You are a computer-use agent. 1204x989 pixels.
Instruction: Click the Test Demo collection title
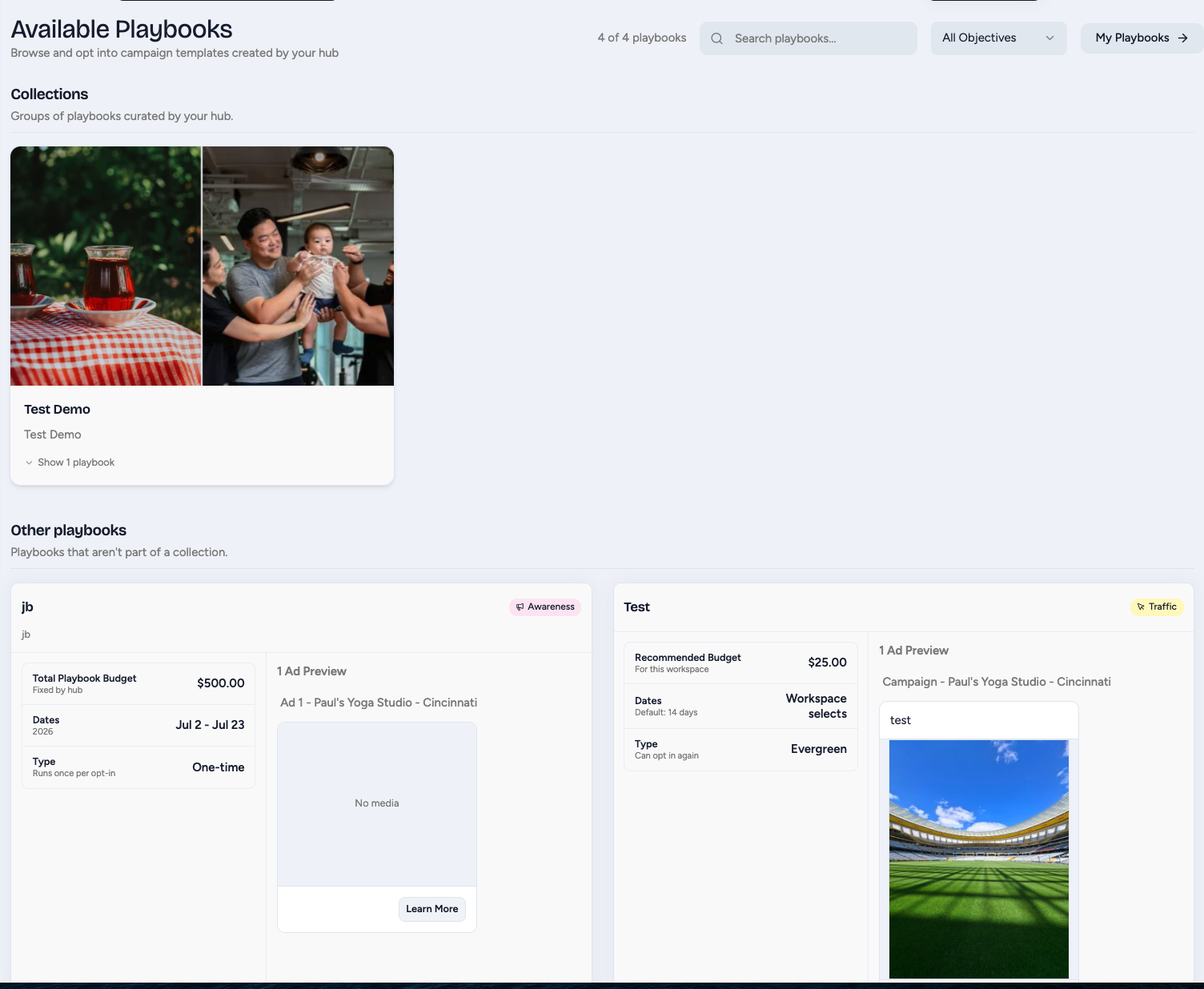[57, 409]
